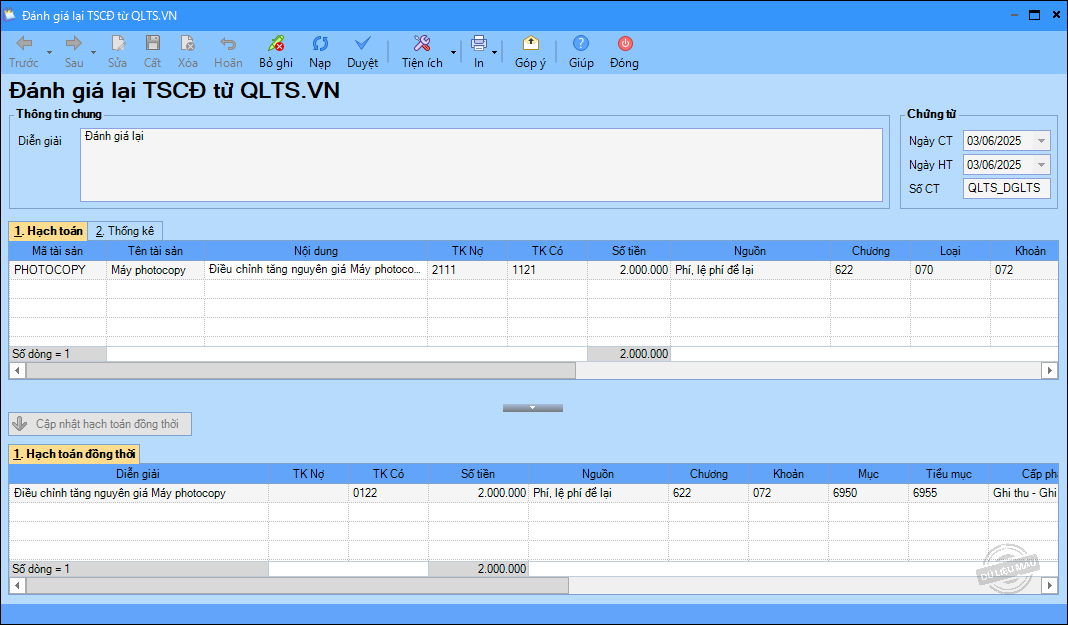Image resolution: width=1068 pixels, height=625 pixels.
Task: Click the Cất save icon
Action: pos(153,44)
